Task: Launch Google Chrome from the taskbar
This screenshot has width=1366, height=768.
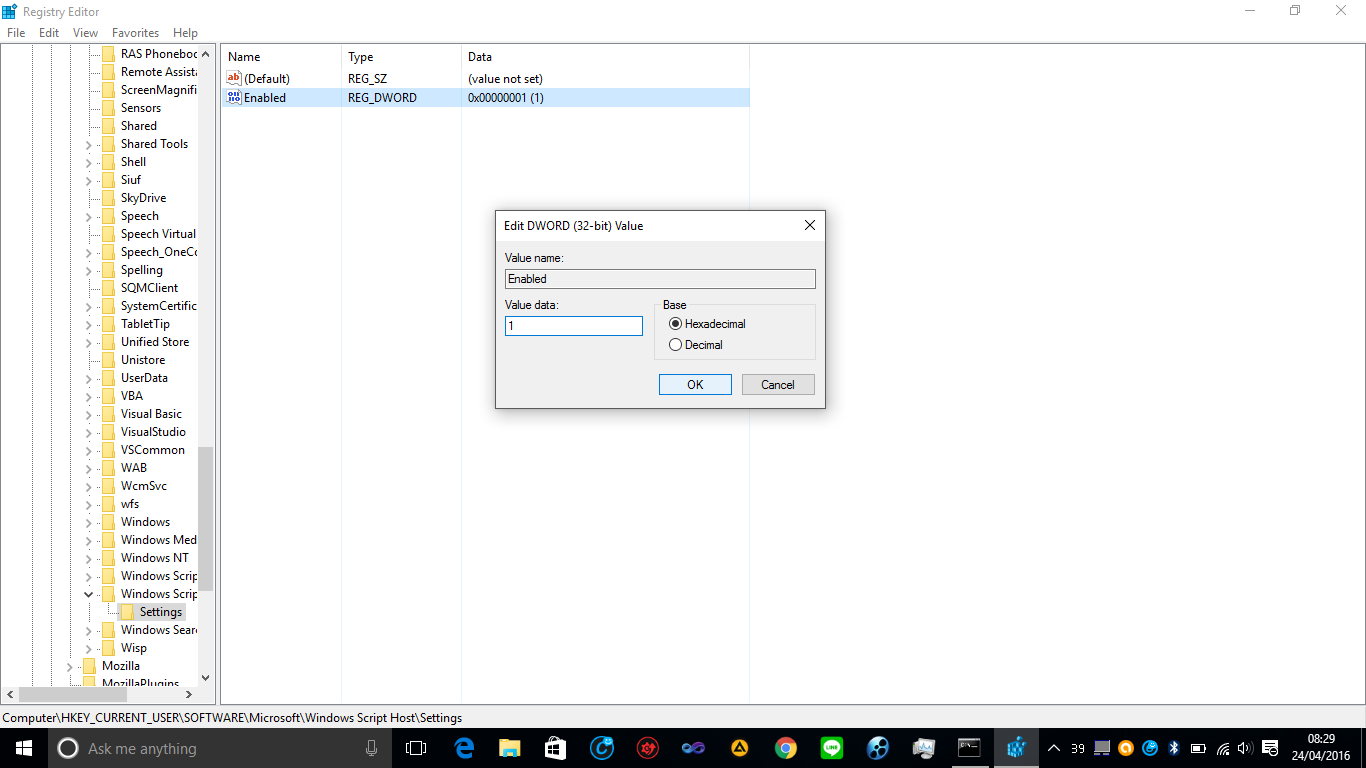Action: tap(786, 748)
